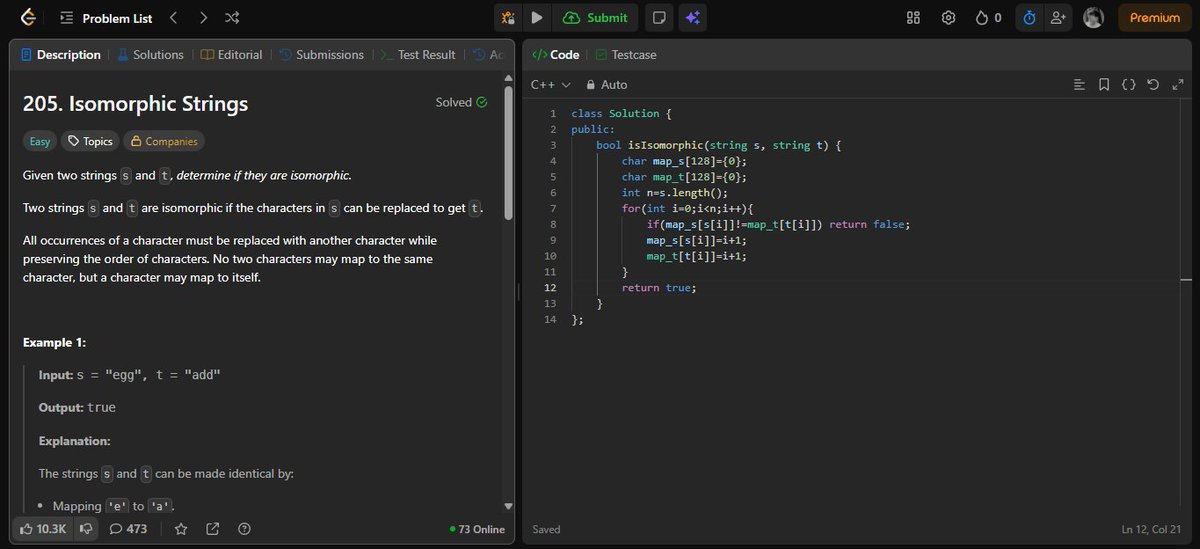Click the Saved status text
Screen dimensions: 1200x549
tap(546, 529)
